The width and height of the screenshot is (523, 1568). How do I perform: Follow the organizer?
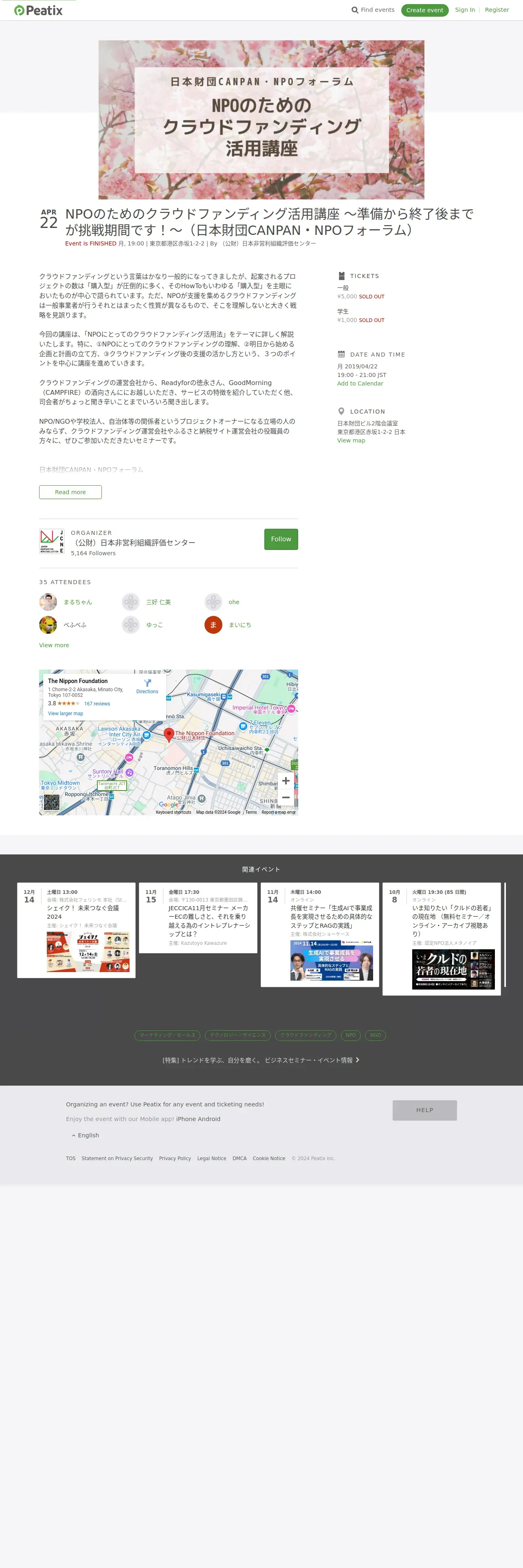tap(281, 539)
